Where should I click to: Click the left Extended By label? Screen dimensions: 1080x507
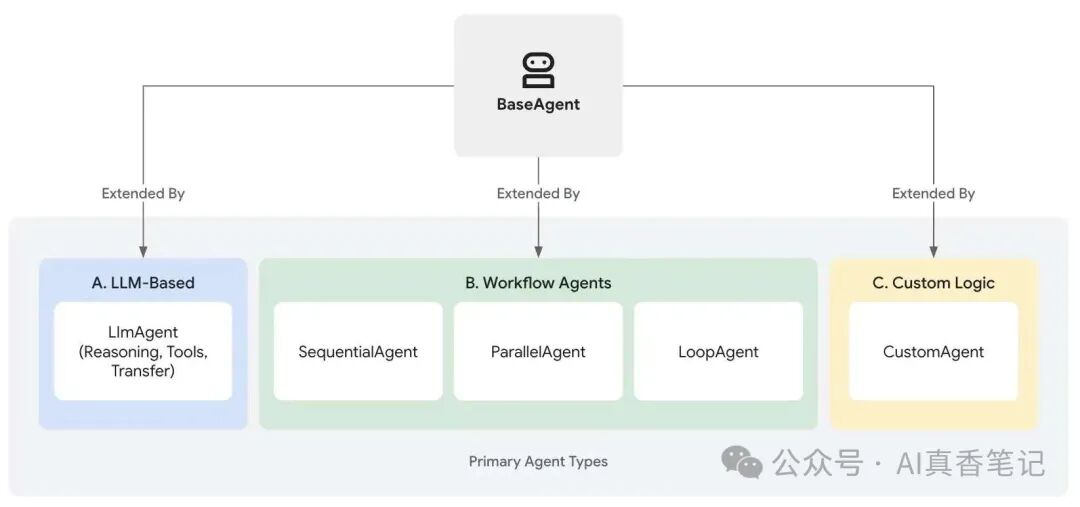click(143, 194)
